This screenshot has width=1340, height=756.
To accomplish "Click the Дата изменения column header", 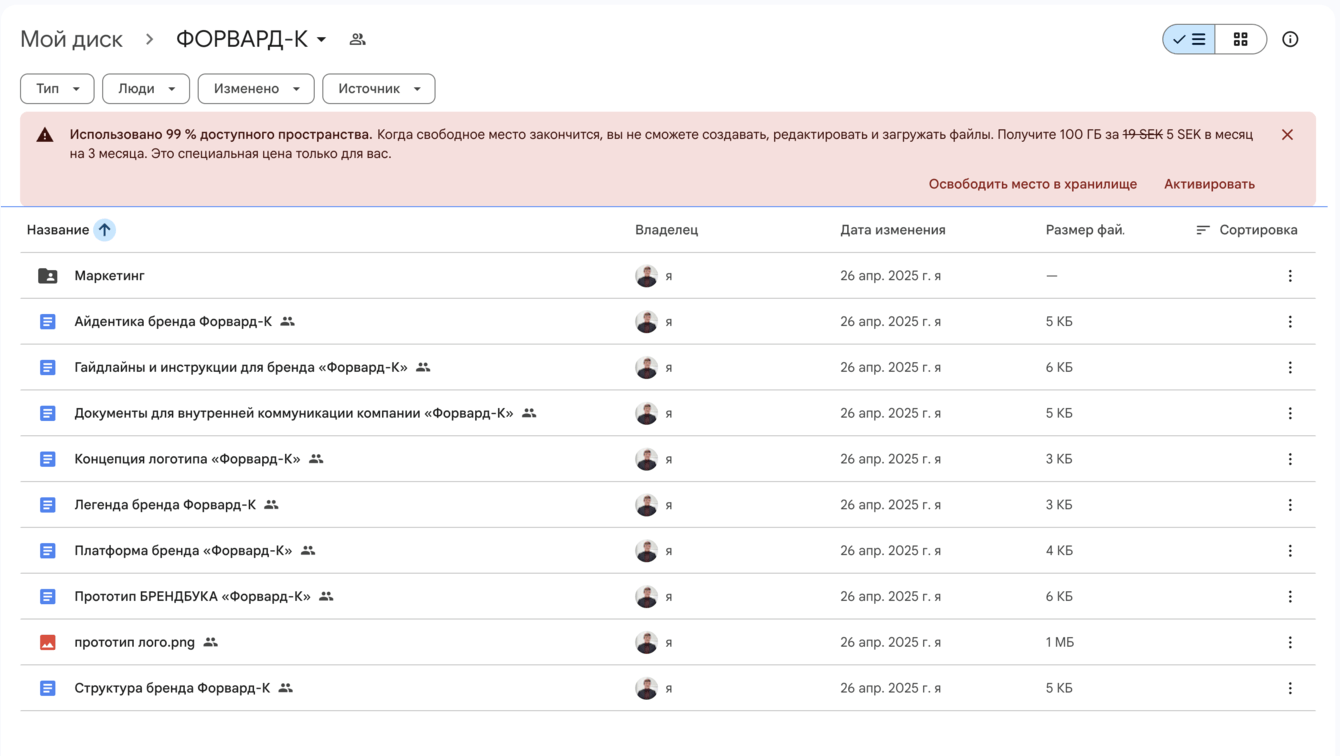I will tap(893, 230).
